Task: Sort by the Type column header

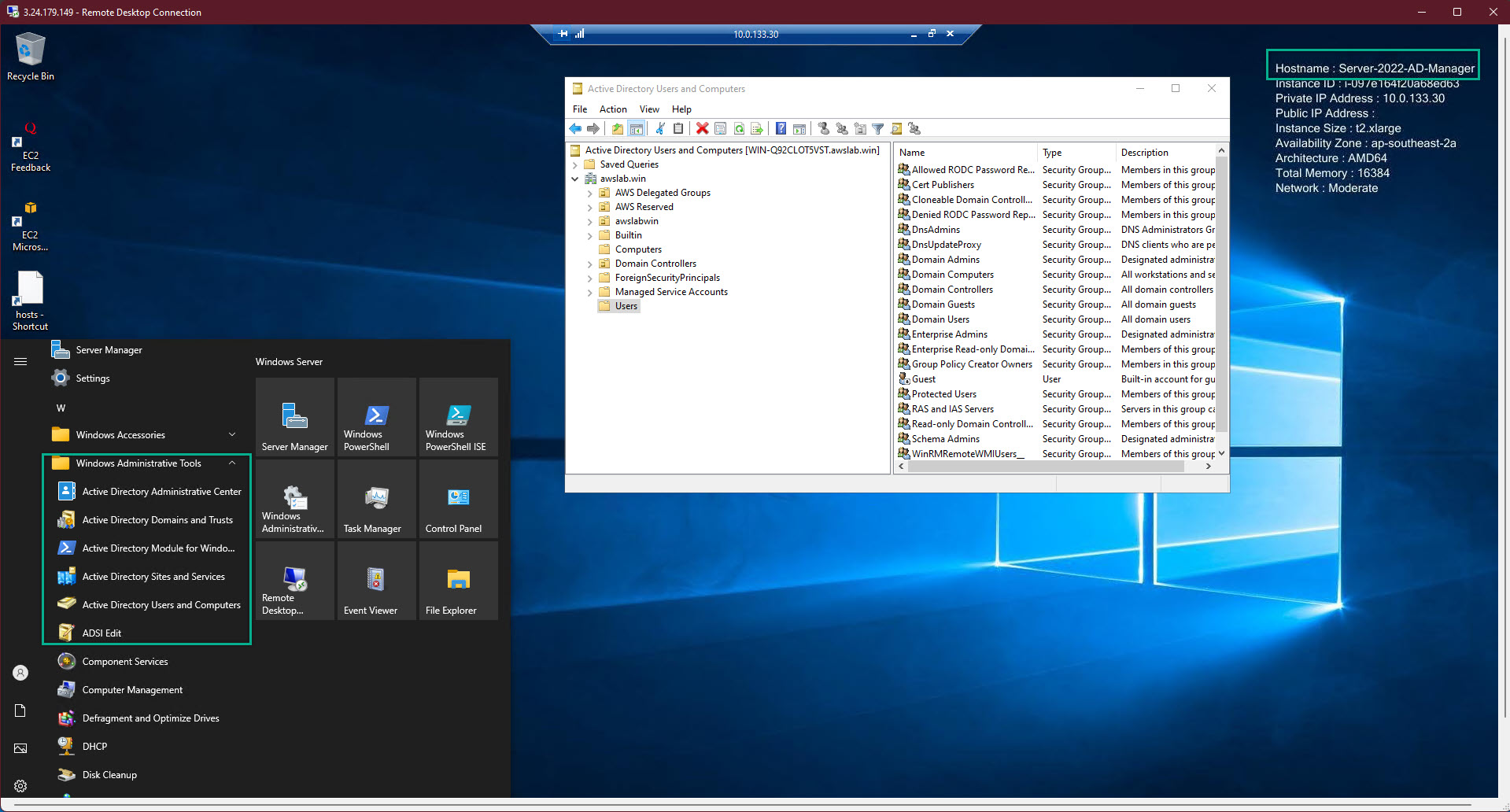Action: (x=1076, y=153)
